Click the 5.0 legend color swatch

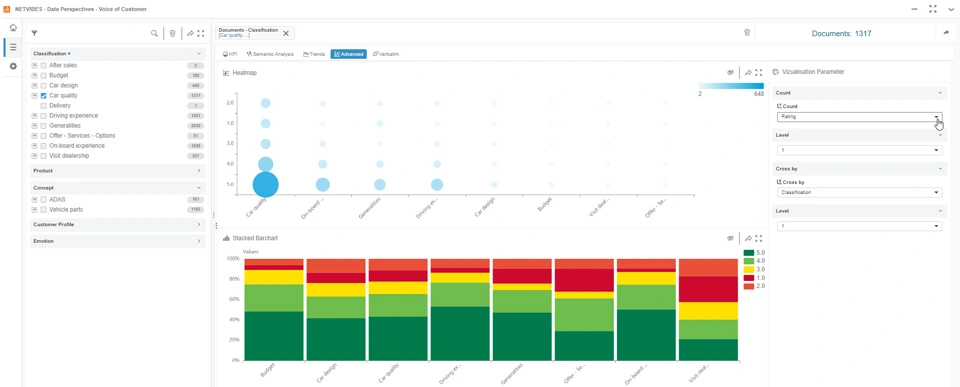748,252
